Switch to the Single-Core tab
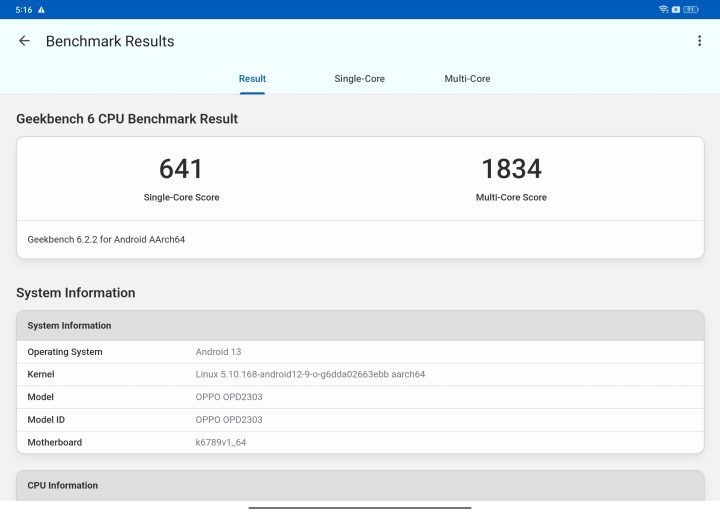The image size is (720, 514). (359, 79)
